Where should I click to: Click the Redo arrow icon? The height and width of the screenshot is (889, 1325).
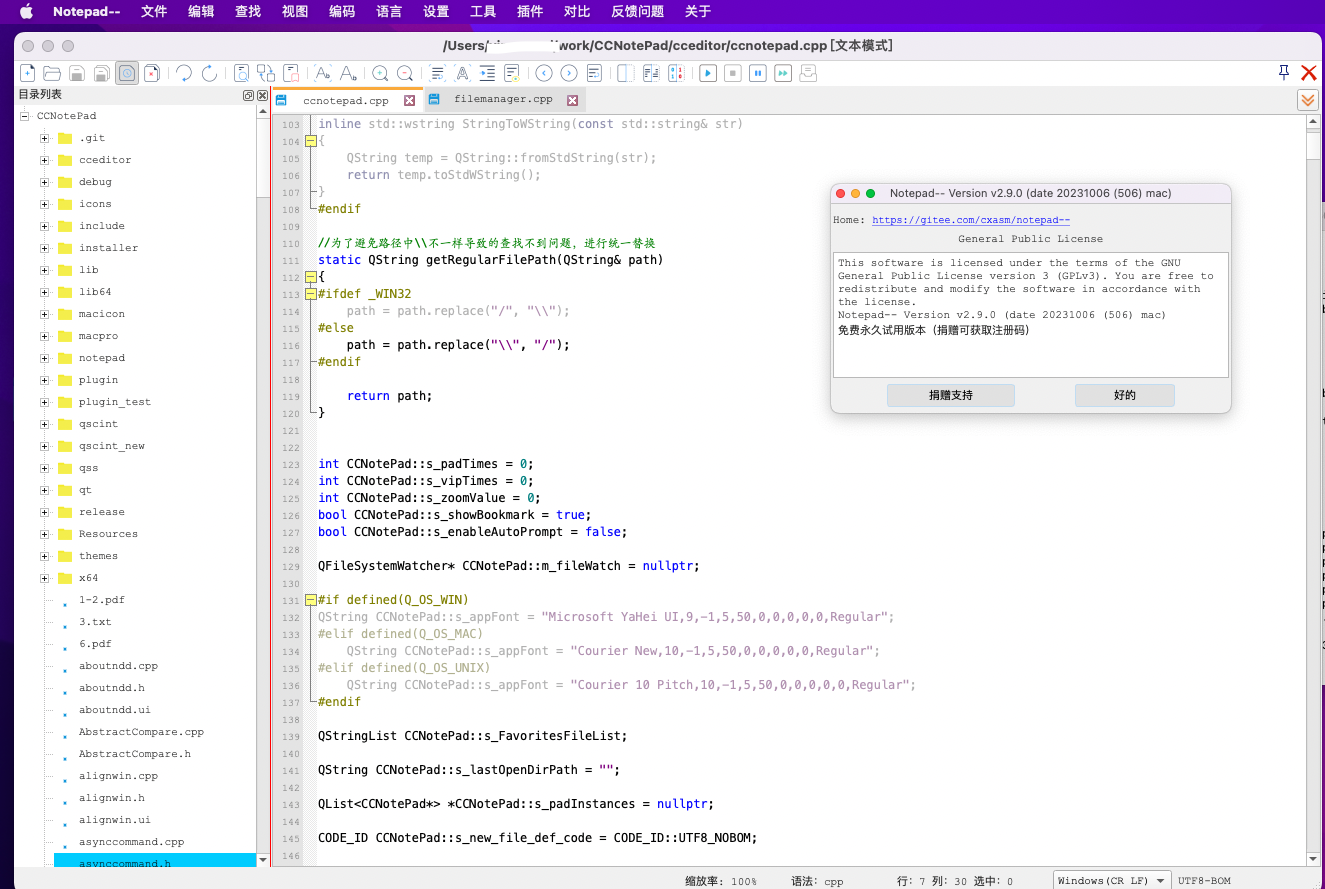pos(209,73)
